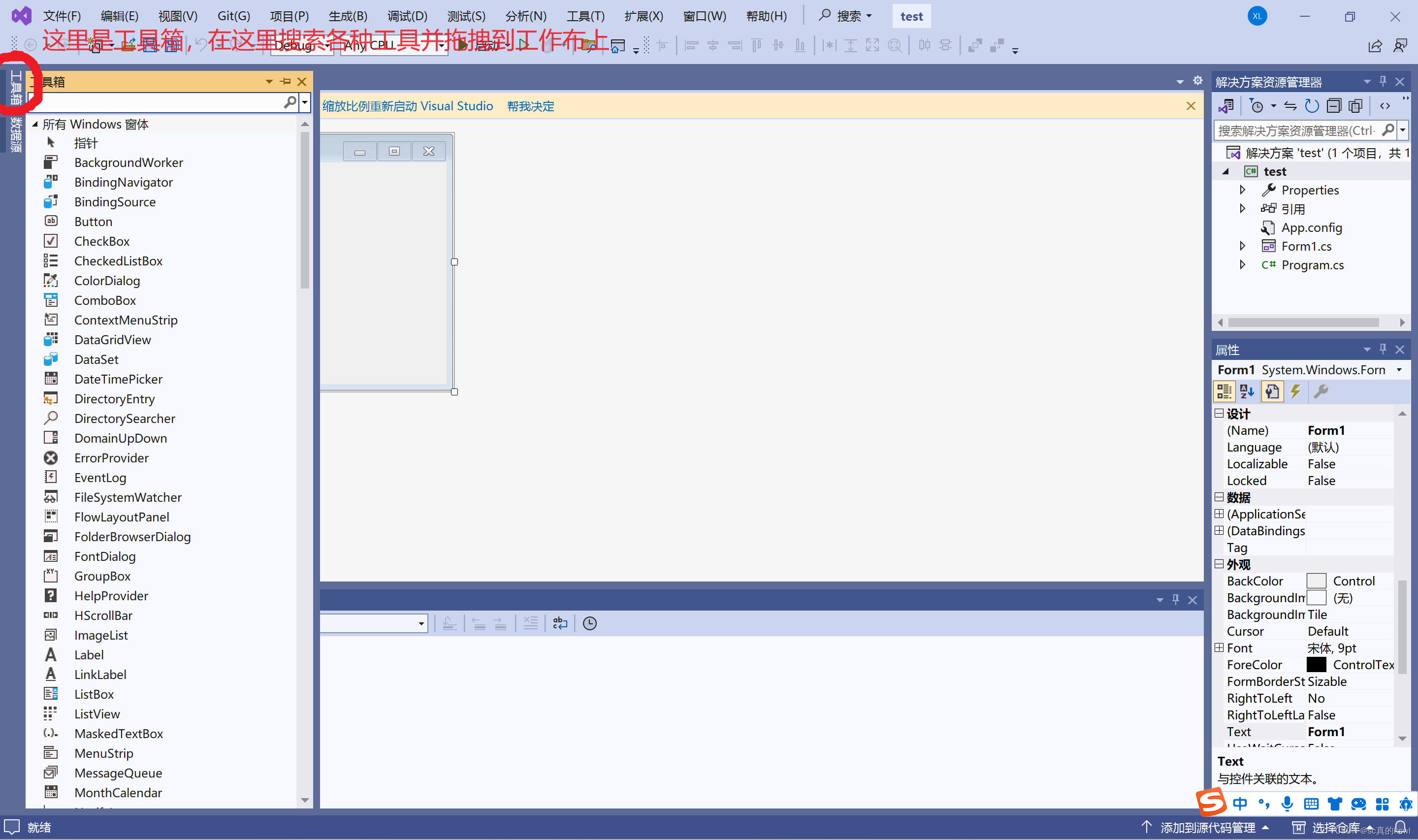Refresh the Solution Explorer
The width and height of the screenshot is (1418, 840).
click(x=1311, y=106)
